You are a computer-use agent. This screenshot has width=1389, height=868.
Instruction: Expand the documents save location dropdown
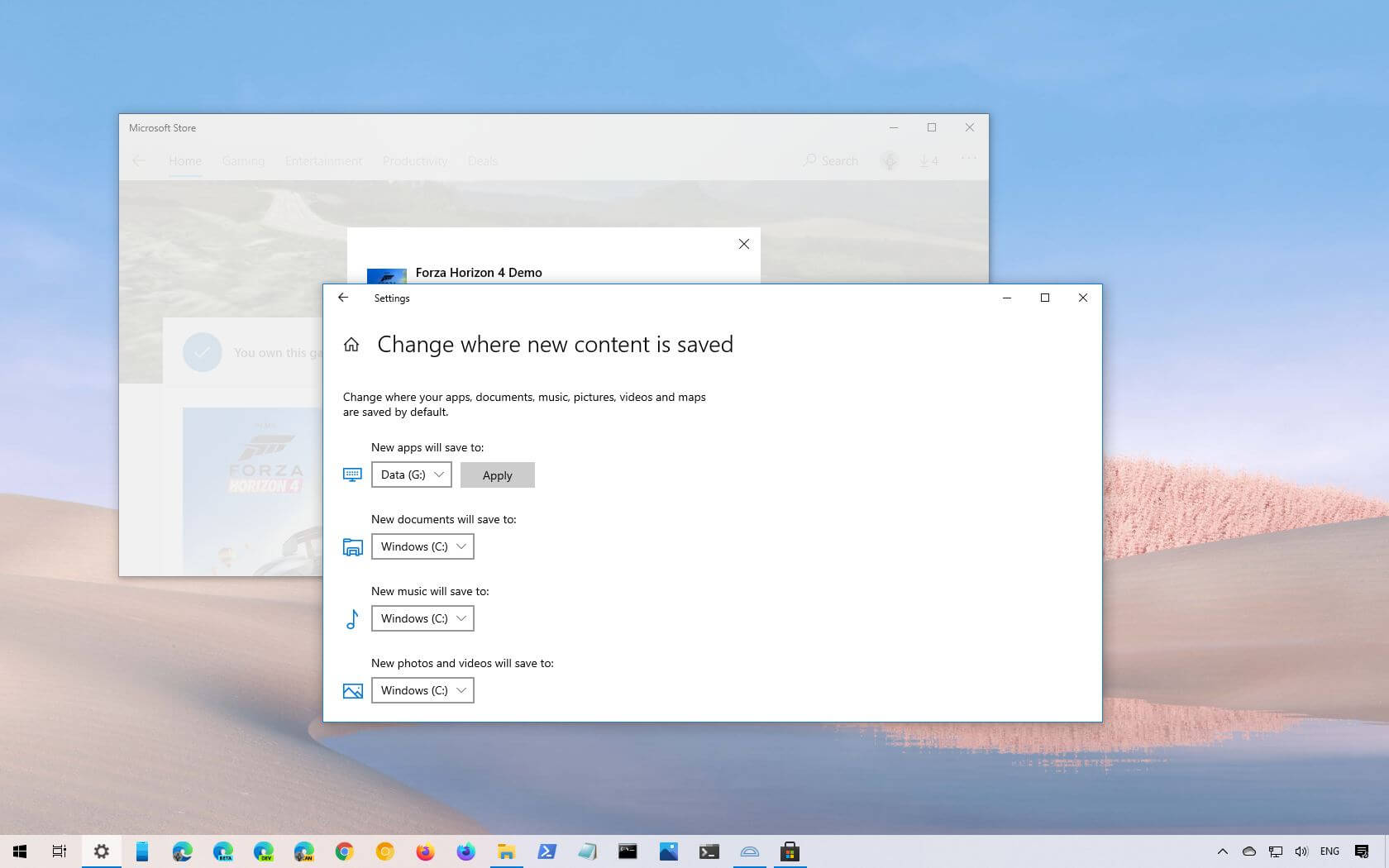click(422, 546)
